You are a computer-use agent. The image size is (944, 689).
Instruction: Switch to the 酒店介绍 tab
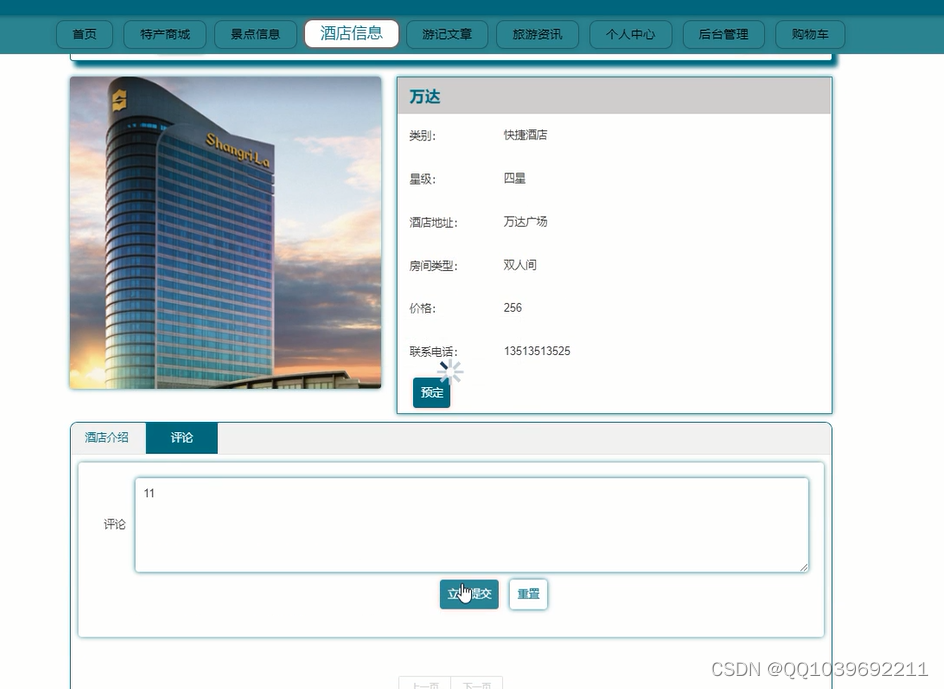click(x=107, y=438)
